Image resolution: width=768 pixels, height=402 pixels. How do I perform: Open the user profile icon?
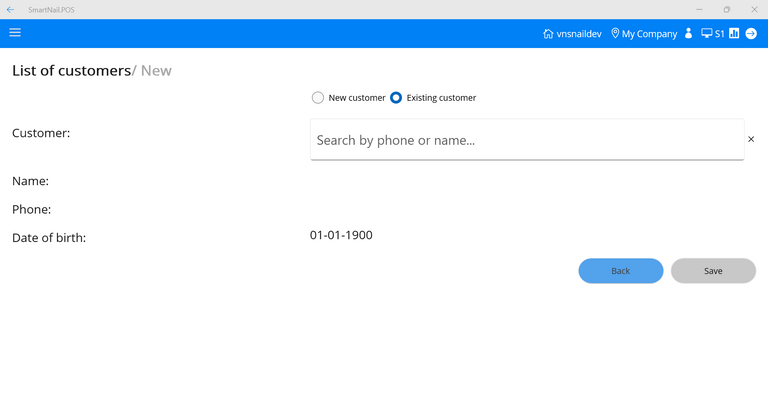(x=688, y=34)
